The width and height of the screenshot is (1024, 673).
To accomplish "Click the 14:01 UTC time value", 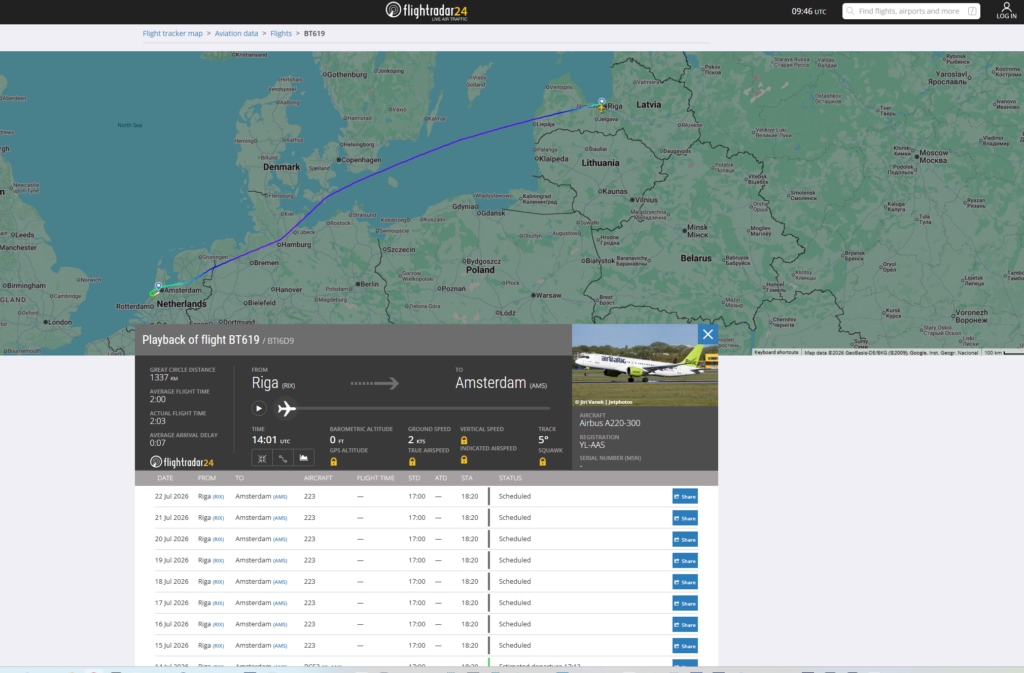I will (x=271, y=440).
